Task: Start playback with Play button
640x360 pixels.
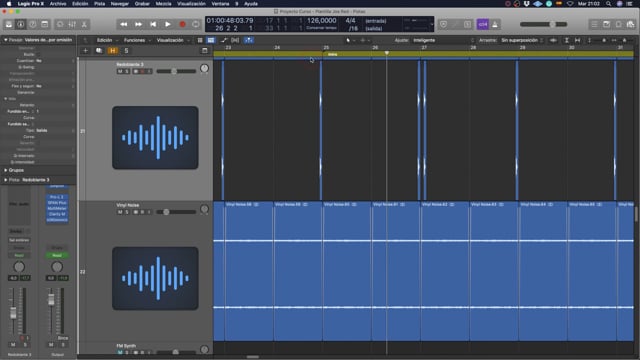Action: [168, 24]
